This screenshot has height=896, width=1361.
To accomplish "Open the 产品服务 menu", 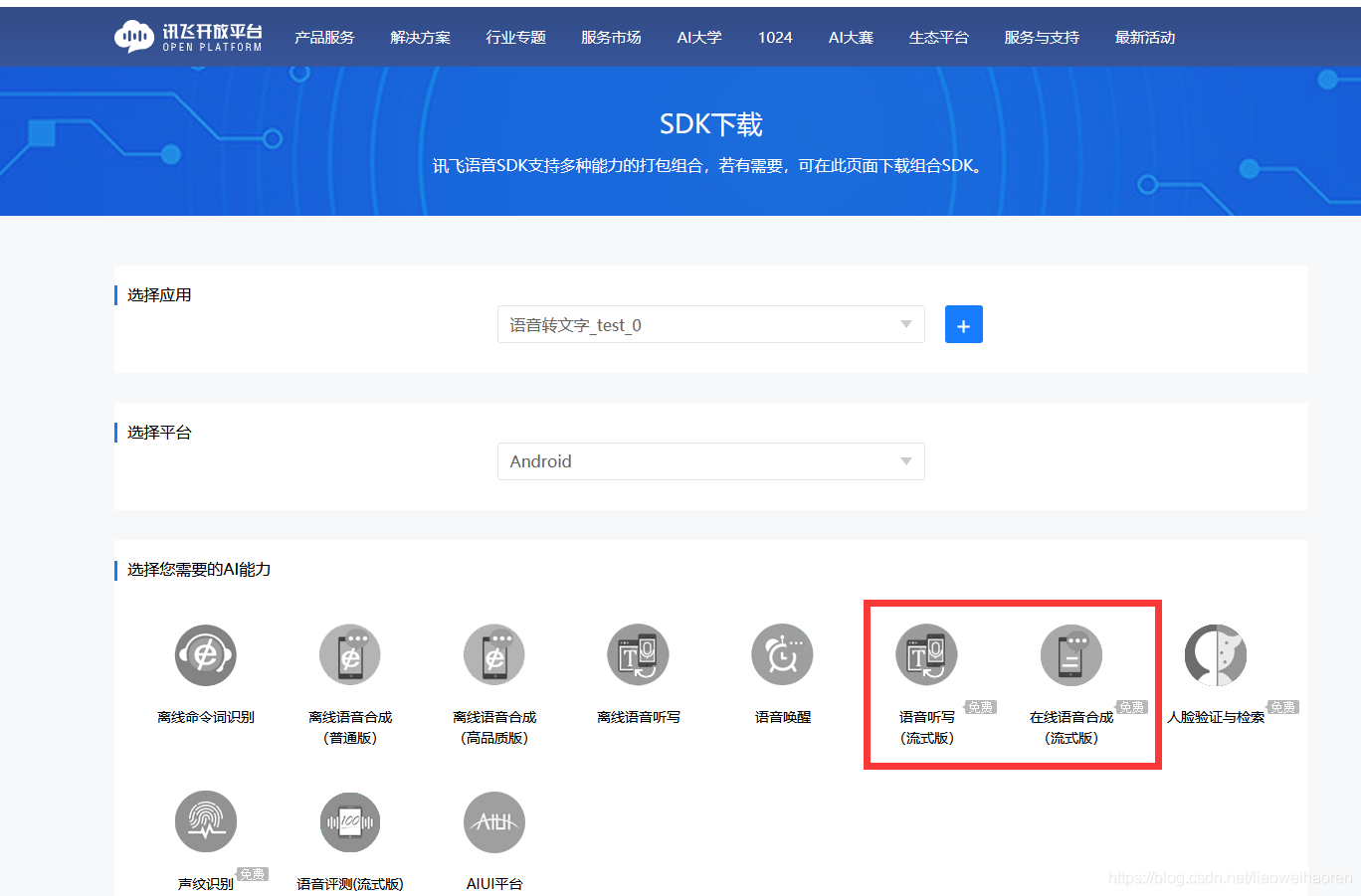I will click(324, 38).
